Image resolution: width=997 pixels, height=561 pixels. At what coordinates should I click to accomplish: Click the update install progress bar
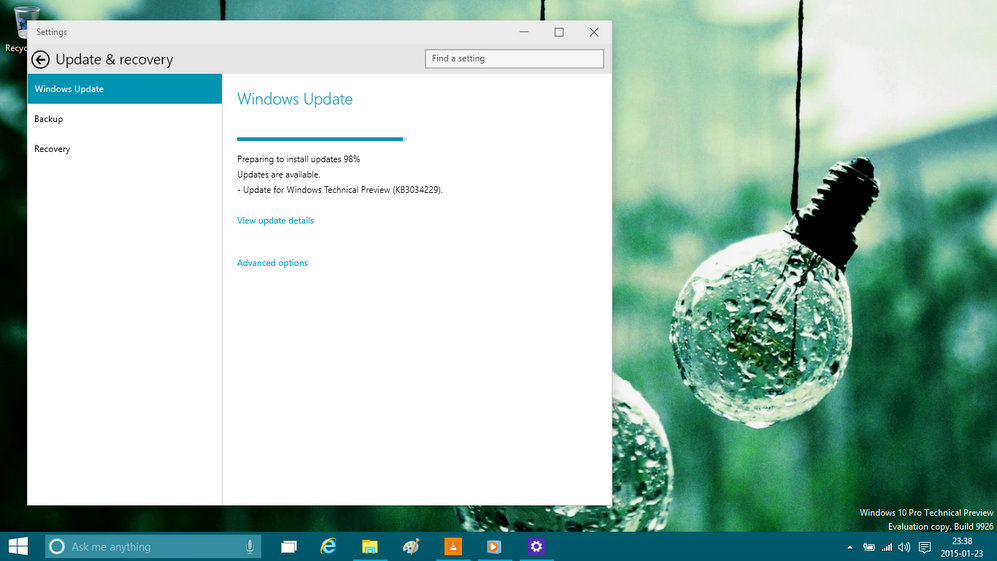[x=321, y=139]
